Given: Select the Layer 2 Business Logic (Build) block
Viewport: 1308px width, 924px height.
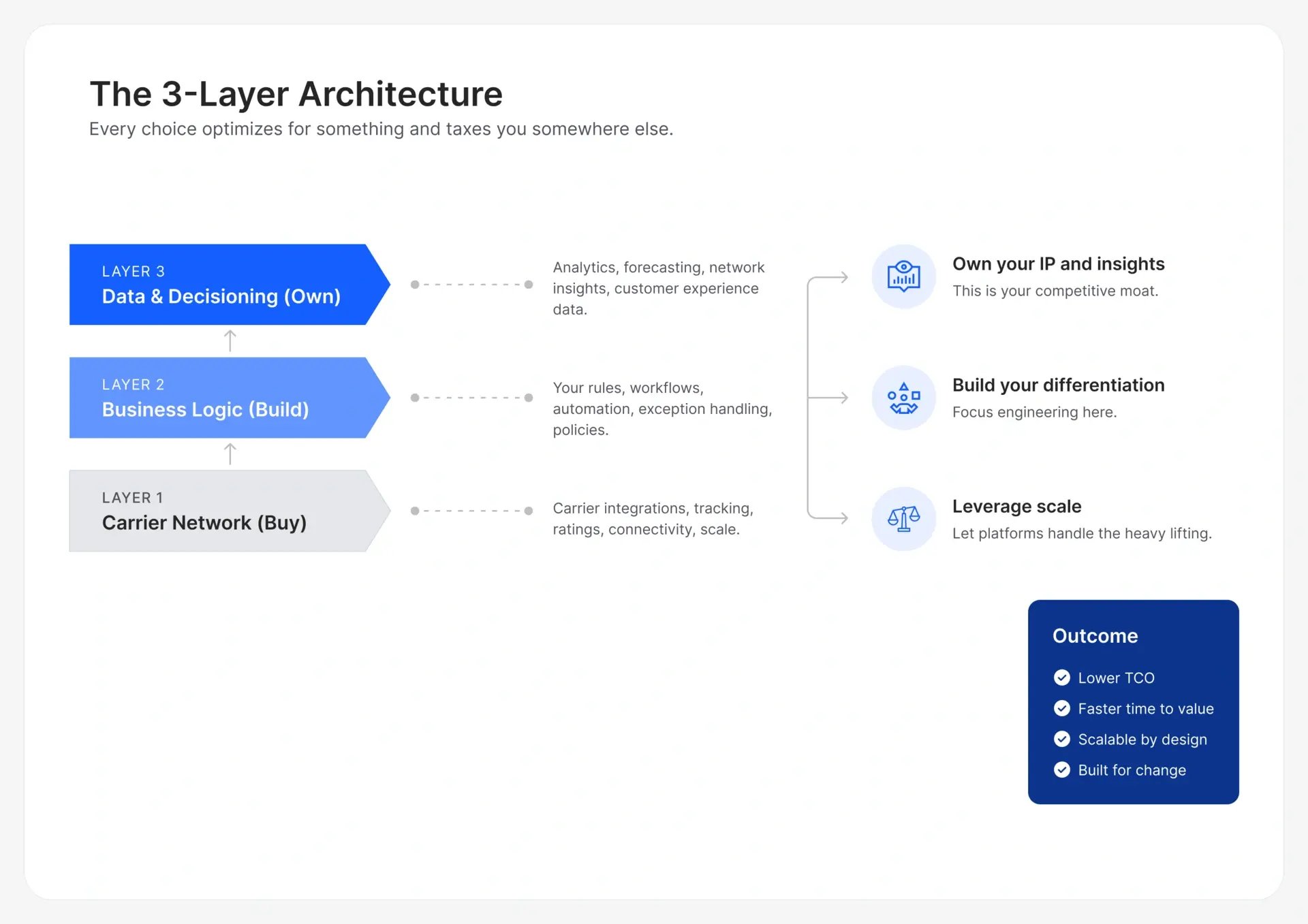Looking at the screenshot, I should click(x=230, y=398).
